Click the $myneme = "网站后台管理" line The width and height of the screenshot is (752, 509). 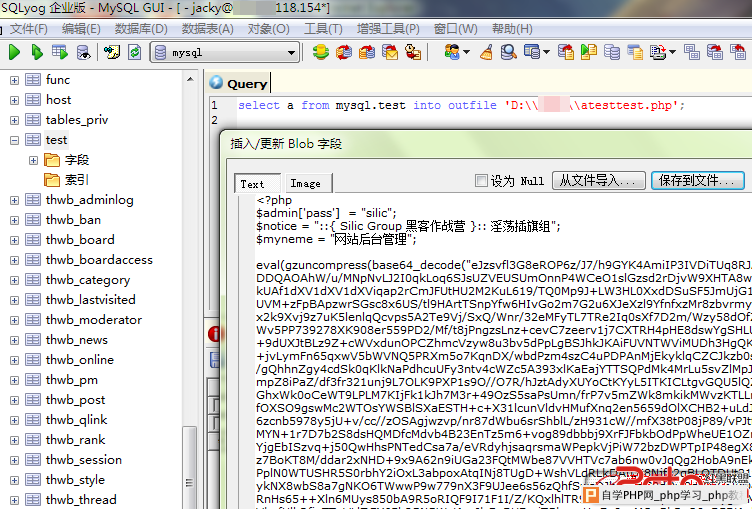click(x=336, y=239)
